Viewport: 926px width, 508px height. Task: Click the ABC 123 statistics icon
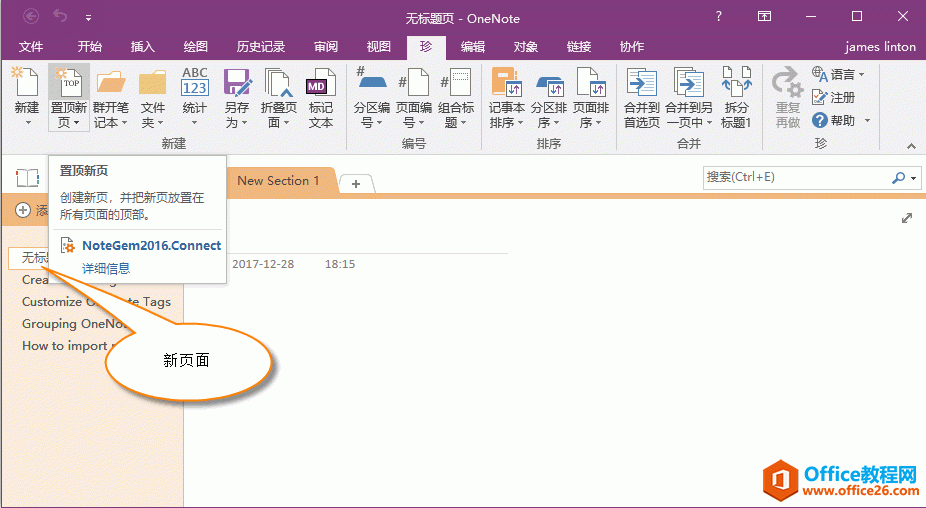(194, 82)
